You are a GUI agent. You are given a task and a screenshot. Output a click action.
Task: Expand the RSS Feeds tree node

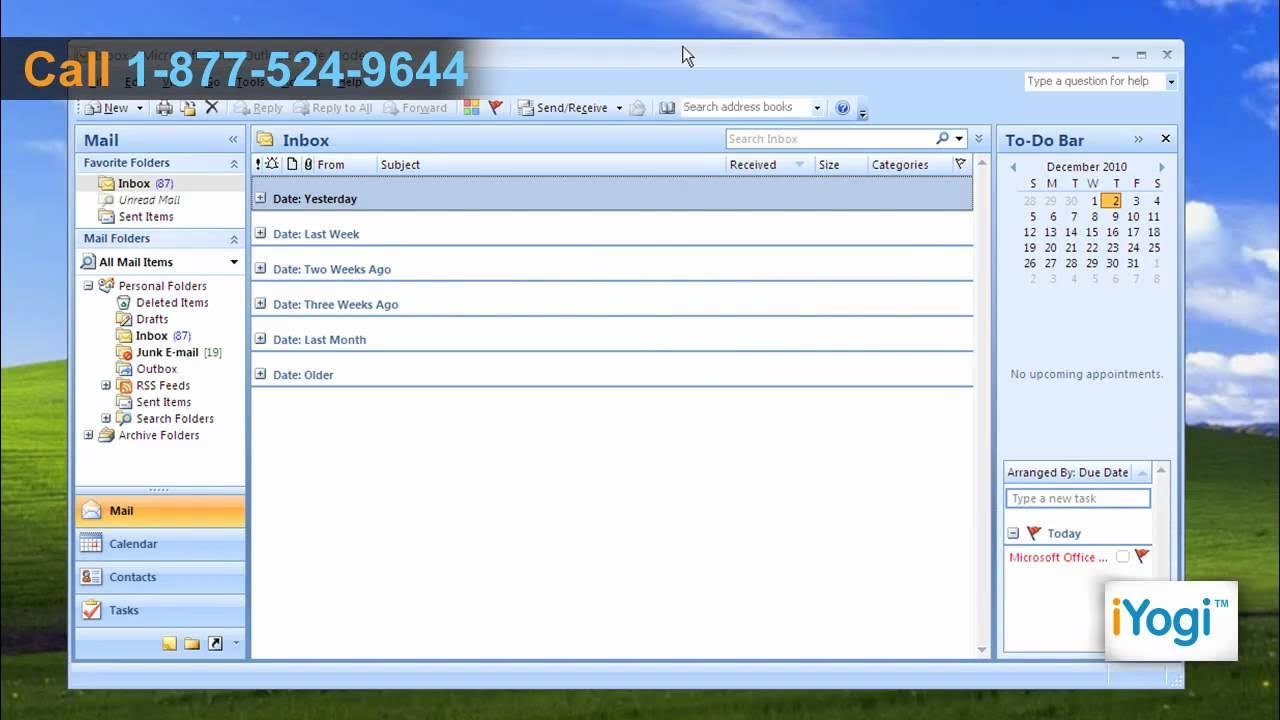[106, 385]
